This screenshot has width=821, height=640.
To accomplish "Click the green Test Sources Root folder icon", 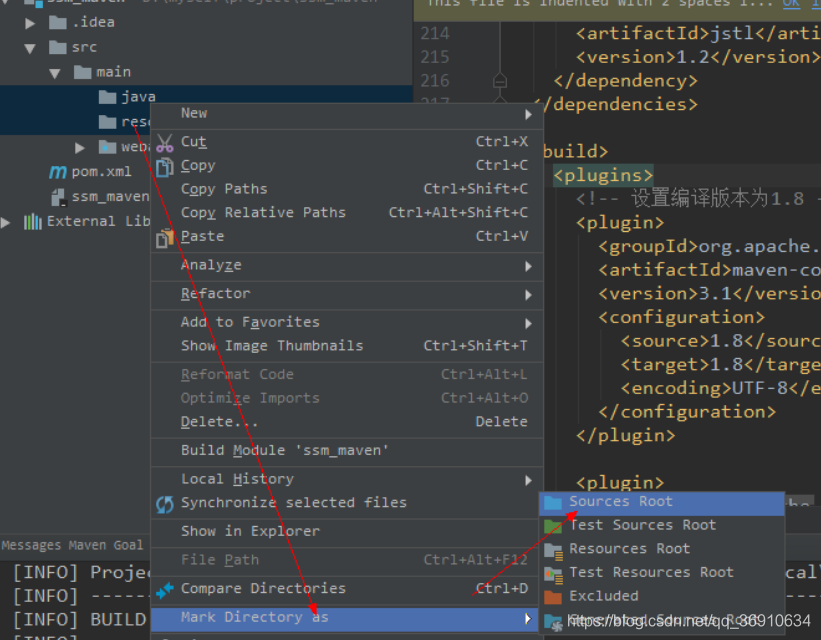I will [552, 526].
